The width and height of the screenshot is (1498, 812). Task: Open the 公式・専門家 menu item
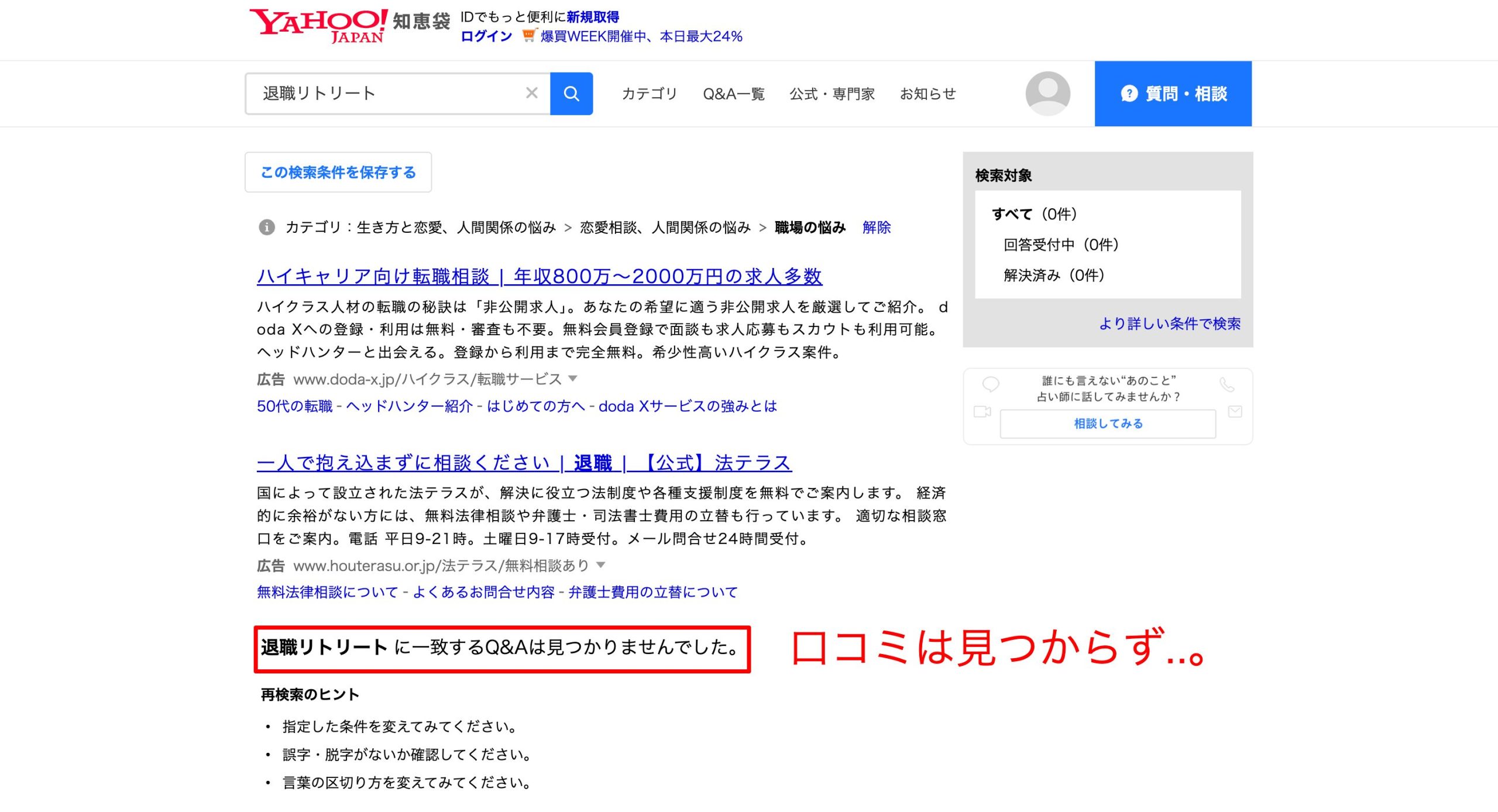[832, 94]
